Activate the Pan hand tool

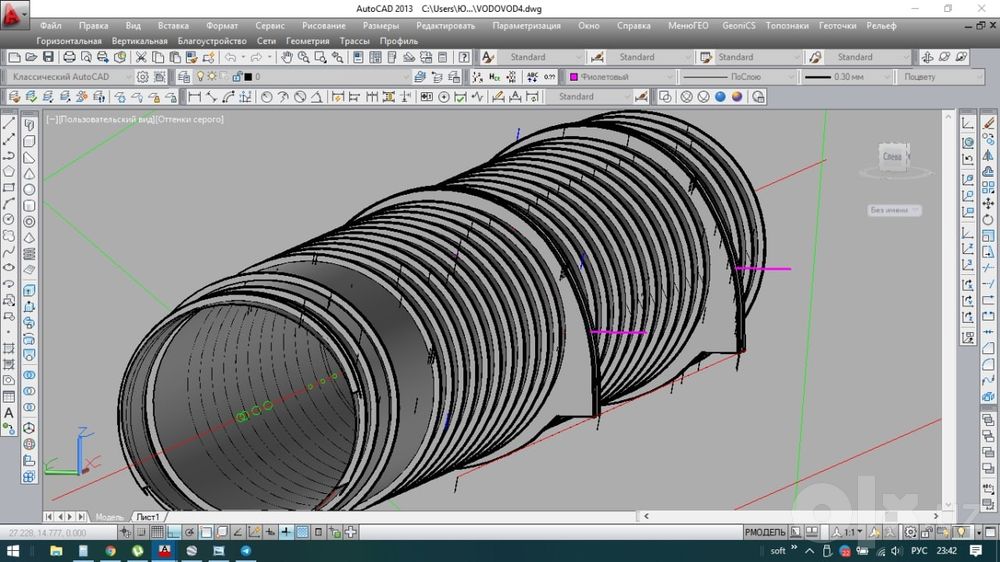pyautogui.click(x=287, y=57)
